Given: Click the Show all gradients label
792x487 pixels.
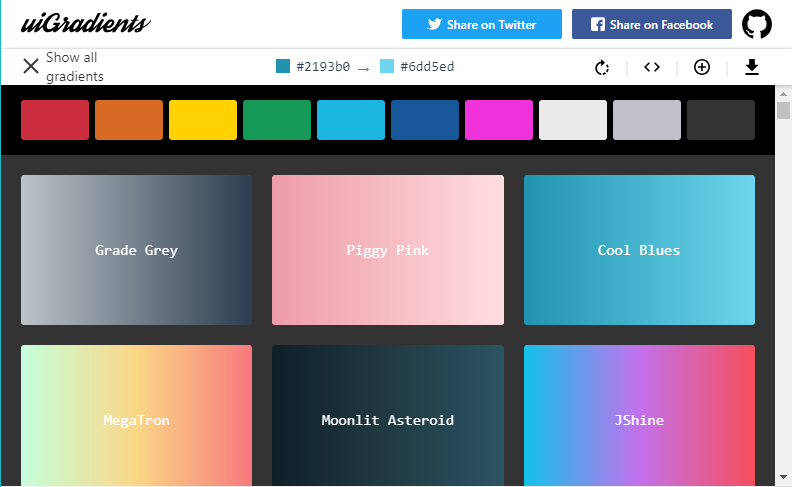Looking at the screenshot, I should tap(75, 67).
